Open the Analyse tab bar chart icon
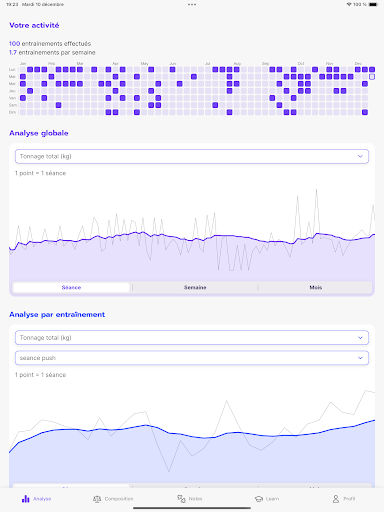The width and height of the screenshot is (384, 512). click(x=26, y=499)
